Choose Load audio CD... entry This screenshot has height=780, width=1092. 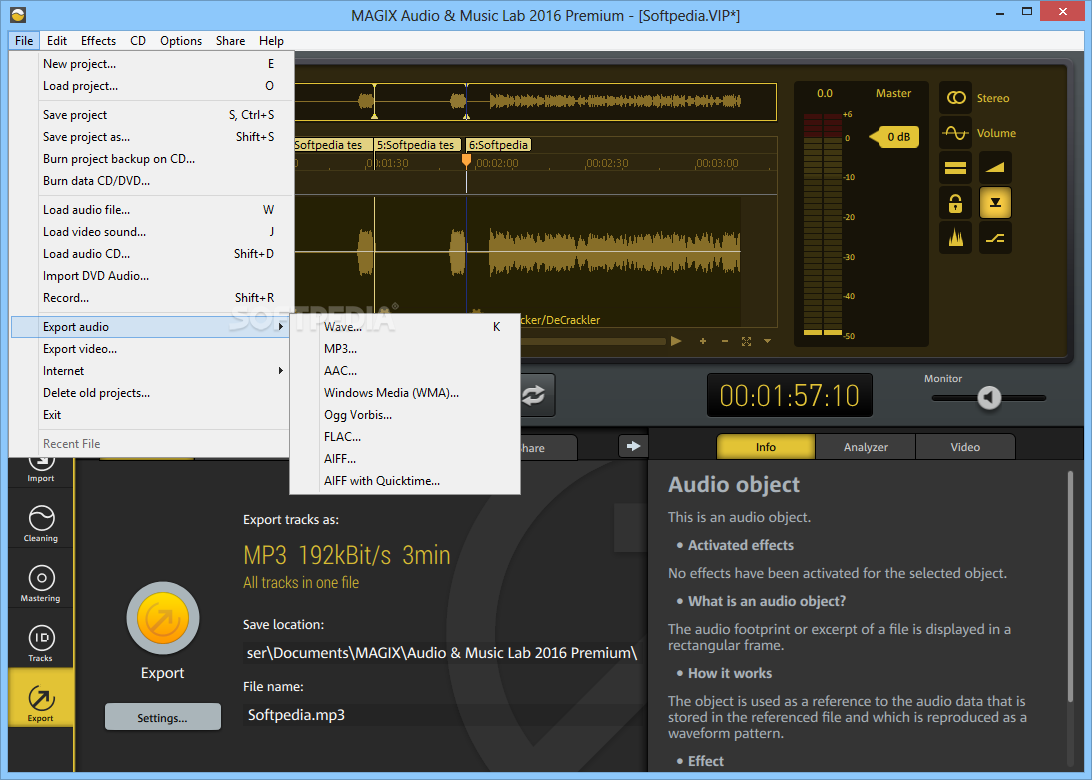coord(150,254)
